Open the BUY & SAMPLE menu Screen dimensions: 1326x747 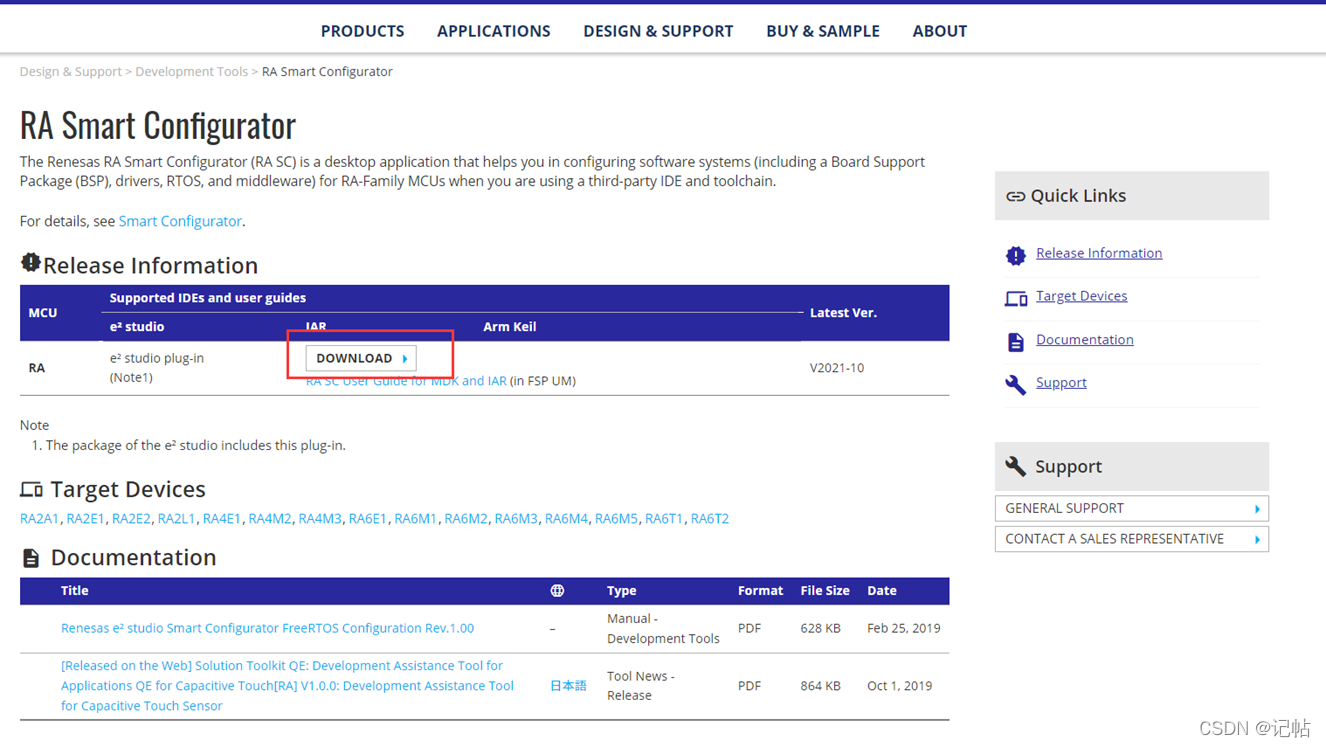point(823,31)
